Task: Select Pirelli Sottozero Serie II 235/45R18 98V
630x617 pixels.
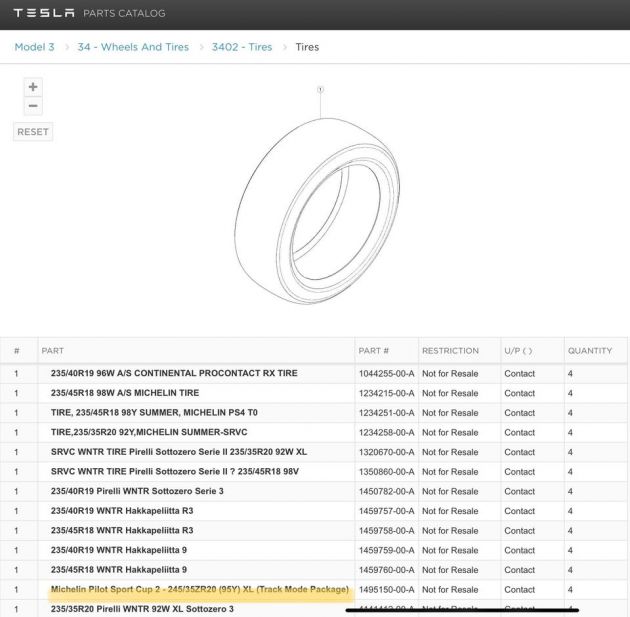Action: 175,472
